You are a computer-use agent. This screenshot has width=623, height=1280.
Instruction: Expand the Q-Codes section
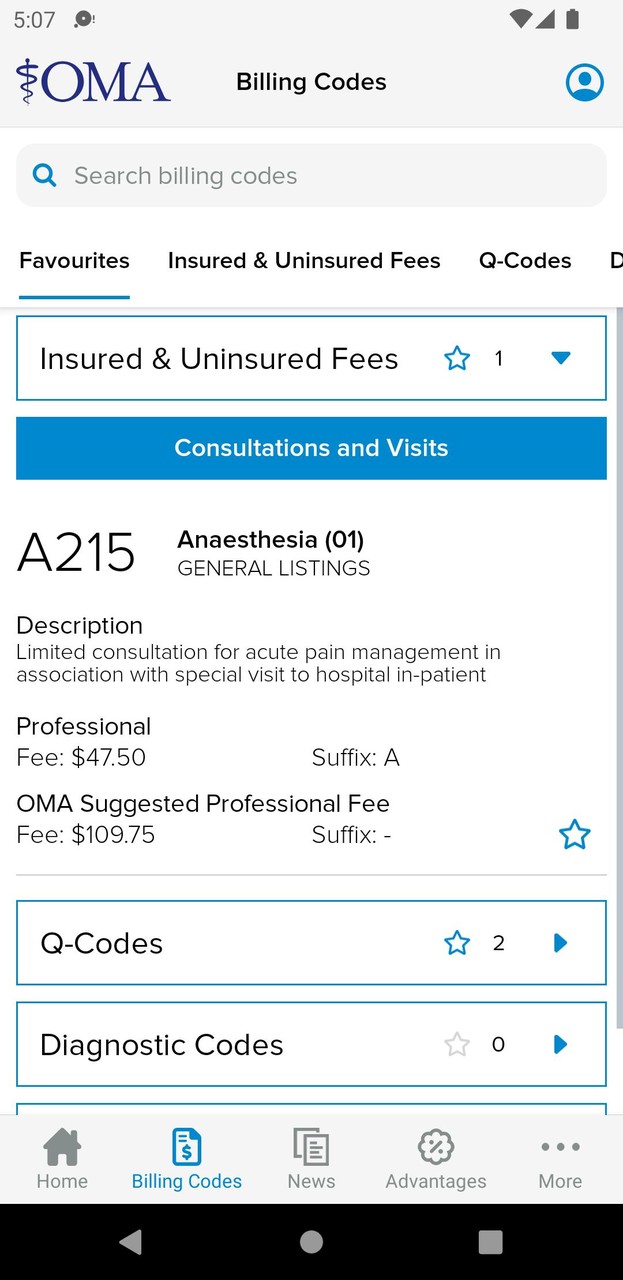point(559,943)
